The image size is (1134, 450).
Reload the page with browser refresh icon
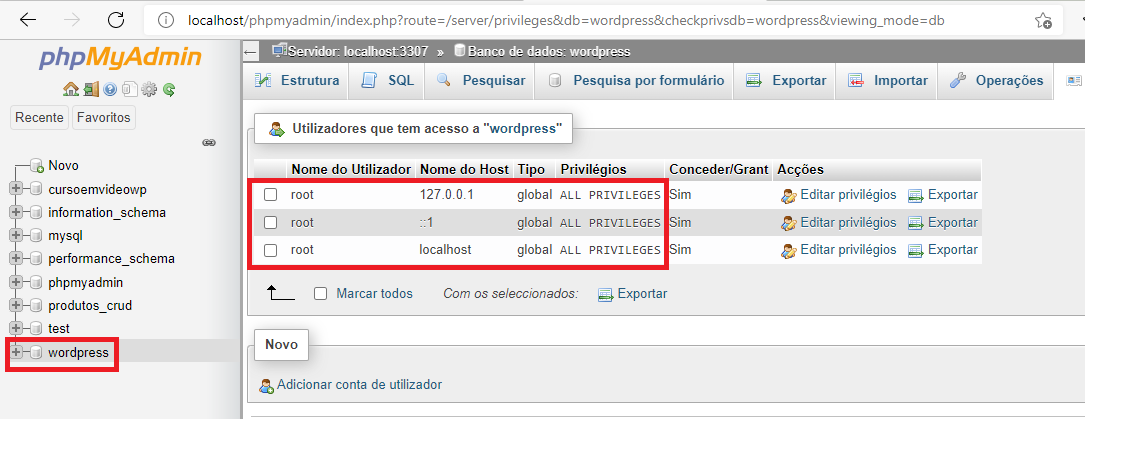click(x=116, y=20)
